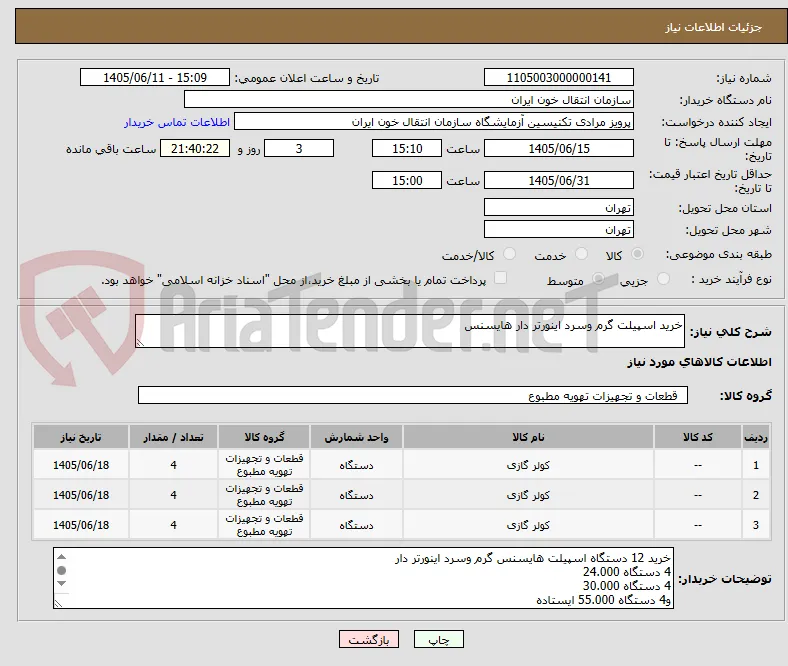Select the کالا radio button

coord(637,254)
